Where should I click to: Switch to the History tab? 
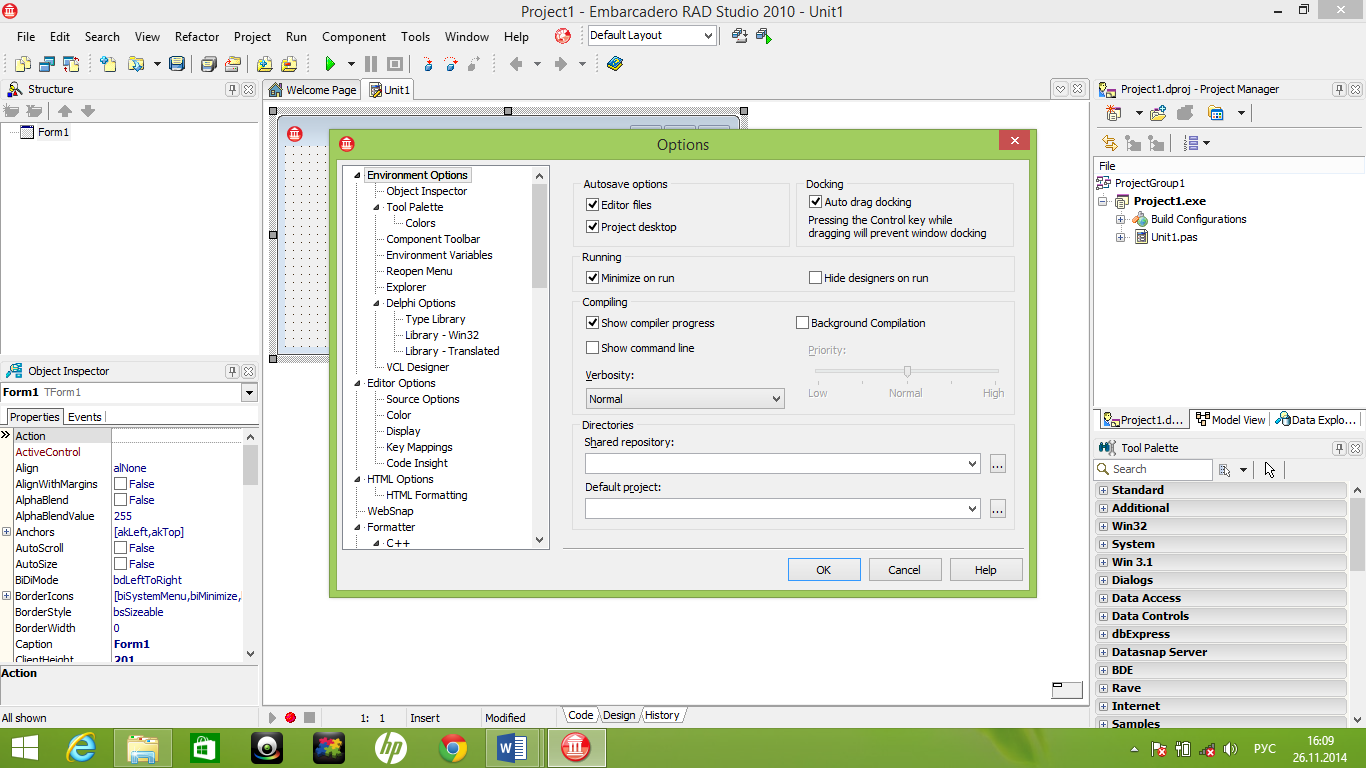pos(662,715)
